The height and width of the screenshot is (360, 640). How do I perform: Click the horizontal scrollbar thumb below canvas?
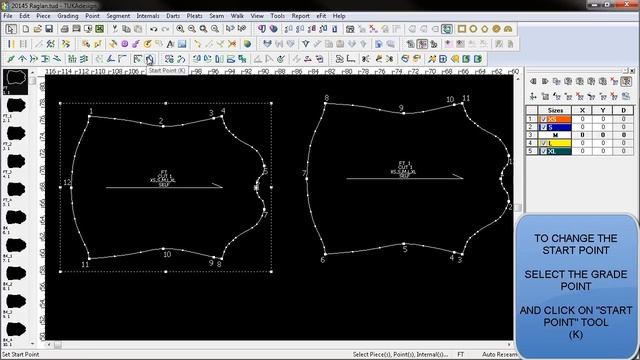(58, 345)
